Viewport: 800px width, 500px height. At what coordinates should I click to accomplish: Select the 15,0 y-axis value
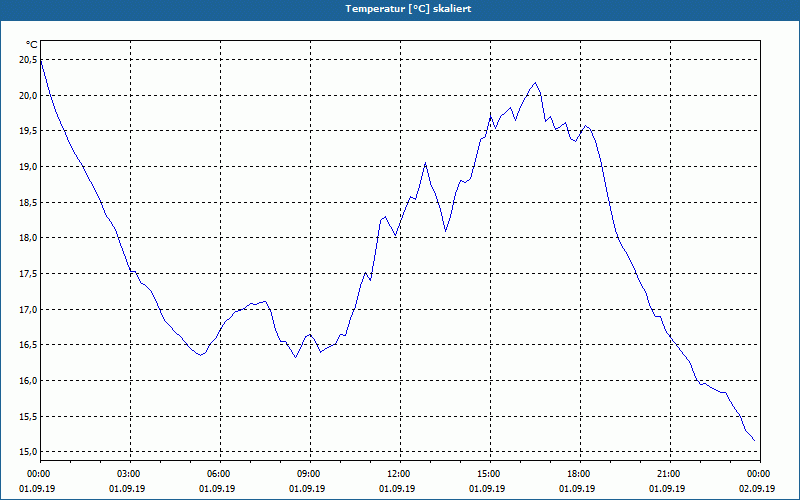[x=28, y=452]
